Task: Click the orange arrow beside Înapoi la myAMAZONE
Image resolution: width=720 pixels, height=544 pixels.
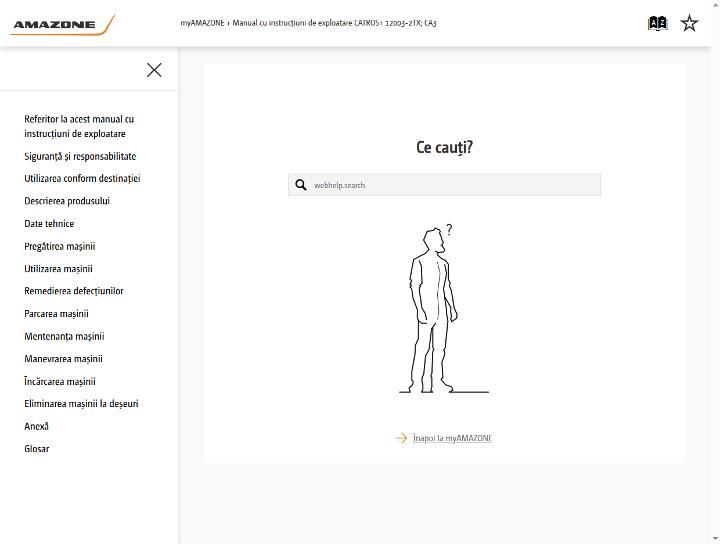Action: click(x=401, y=438)
